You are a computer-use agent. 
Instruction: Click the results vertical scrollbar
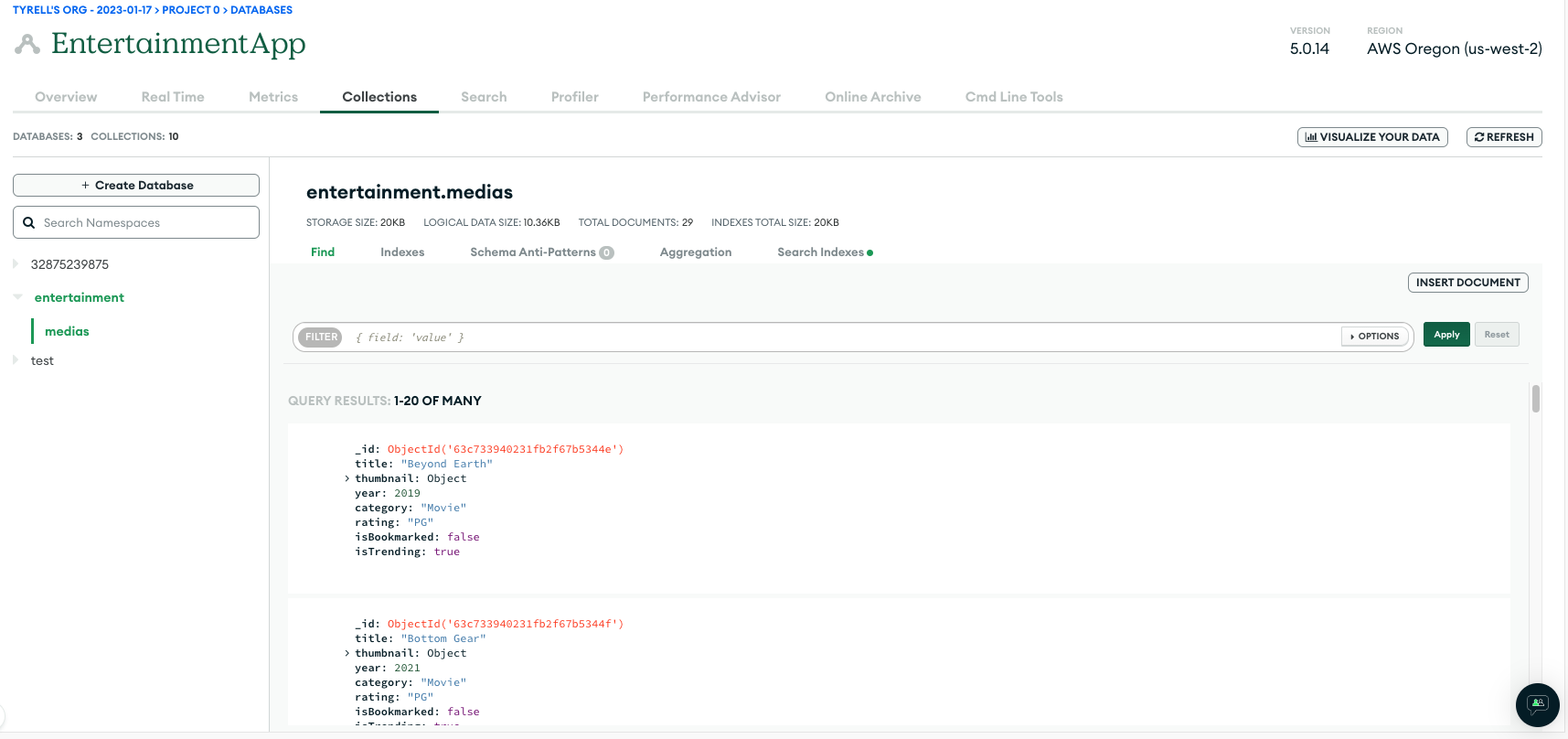pos(1536,399)
